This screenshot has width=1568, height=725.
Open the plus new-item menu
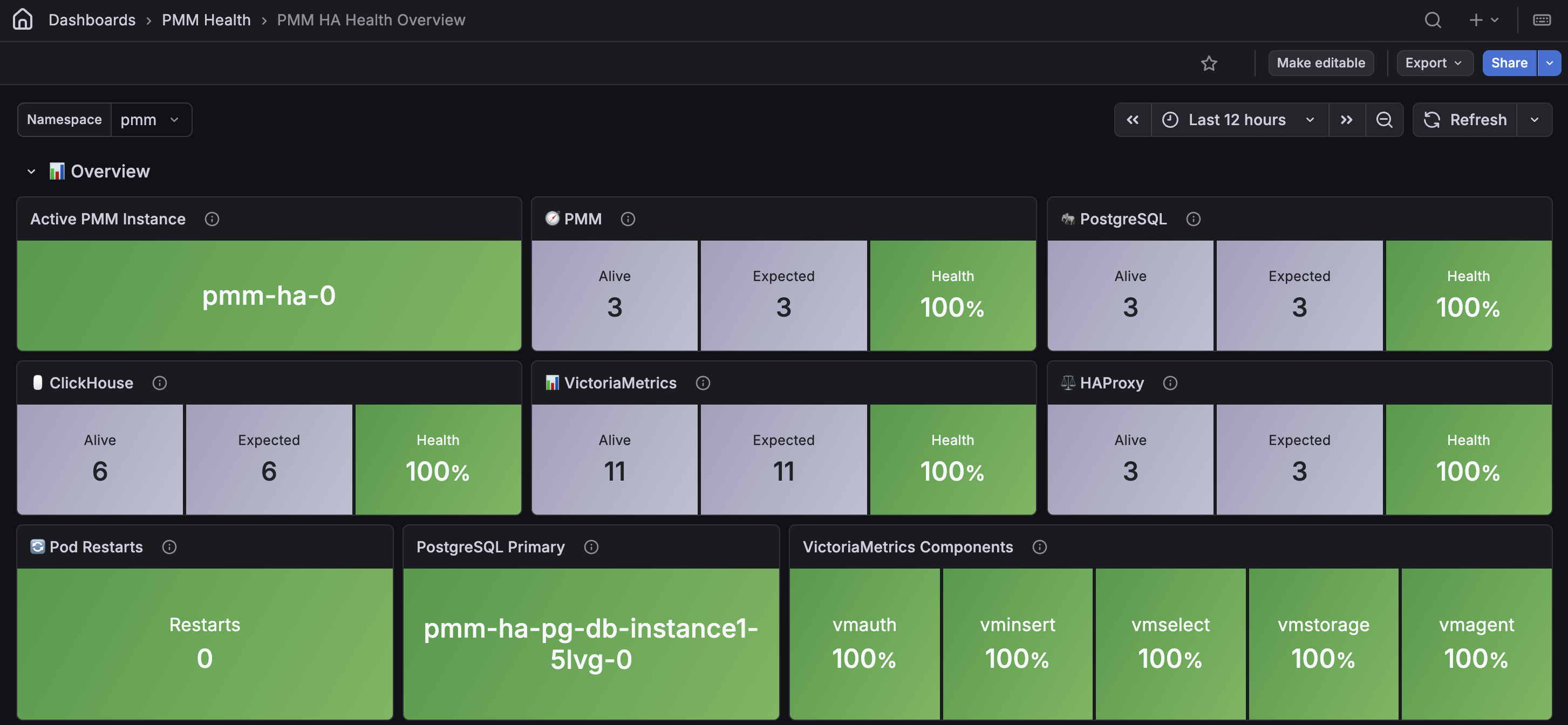tap(1483, 20)
